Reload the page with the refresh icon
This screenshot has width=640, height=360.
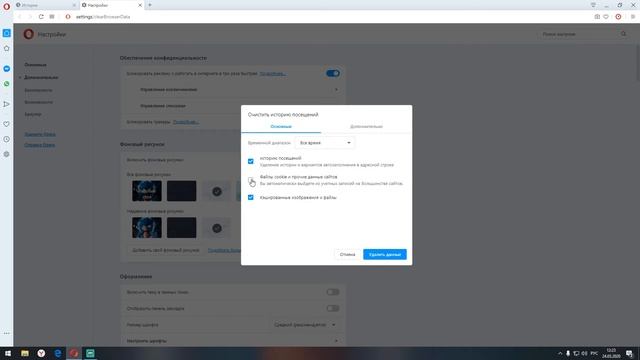pos(41,17)
